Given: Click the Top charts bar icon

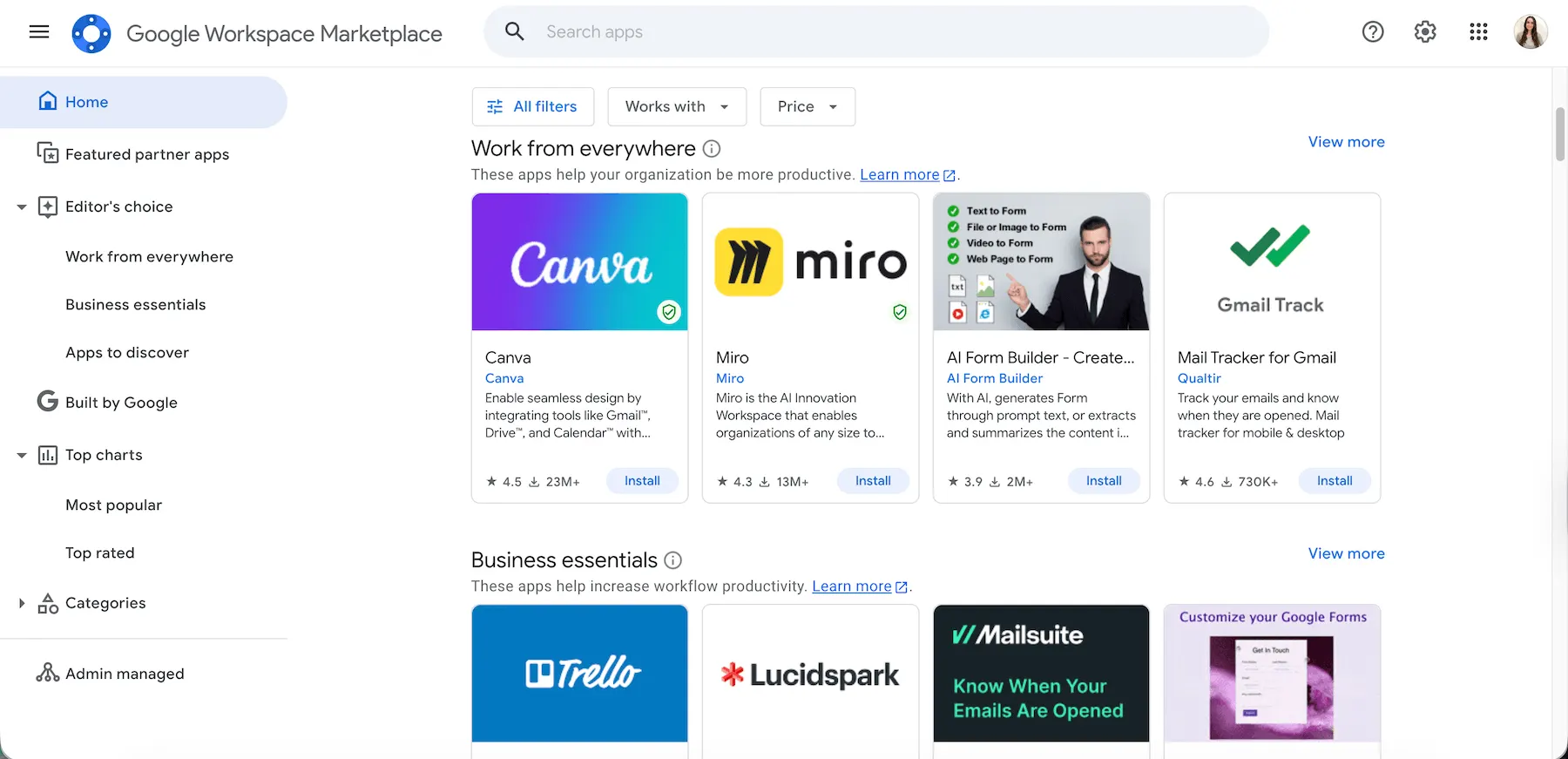Looking at the screenshot, I should 48,455.
